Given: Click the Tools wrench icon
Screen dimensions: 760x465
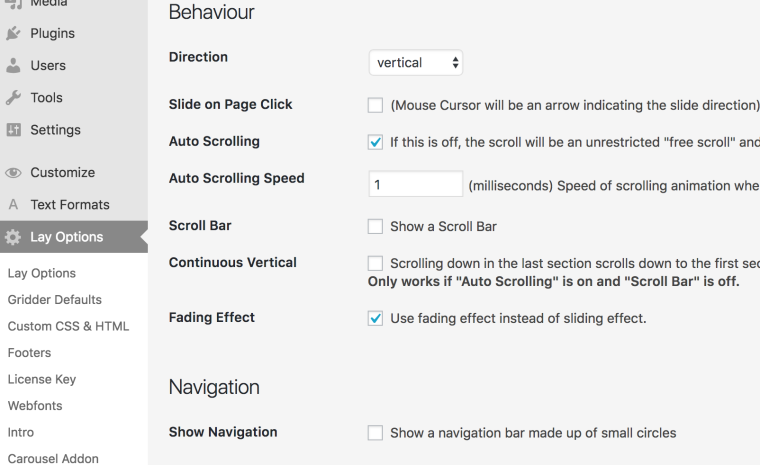Looking at the screenshot, I should (x=14, y=97).
